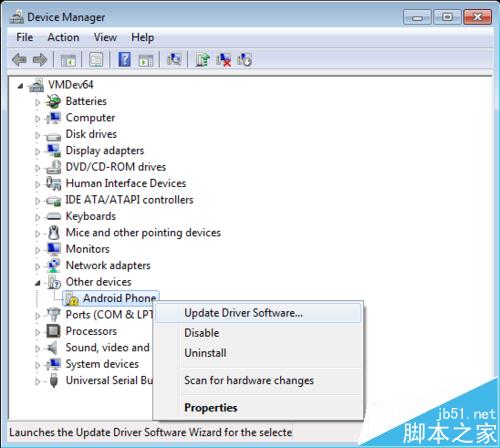Click the IDE ATA/ATAPI controllers icon

(x=53, y=201)
